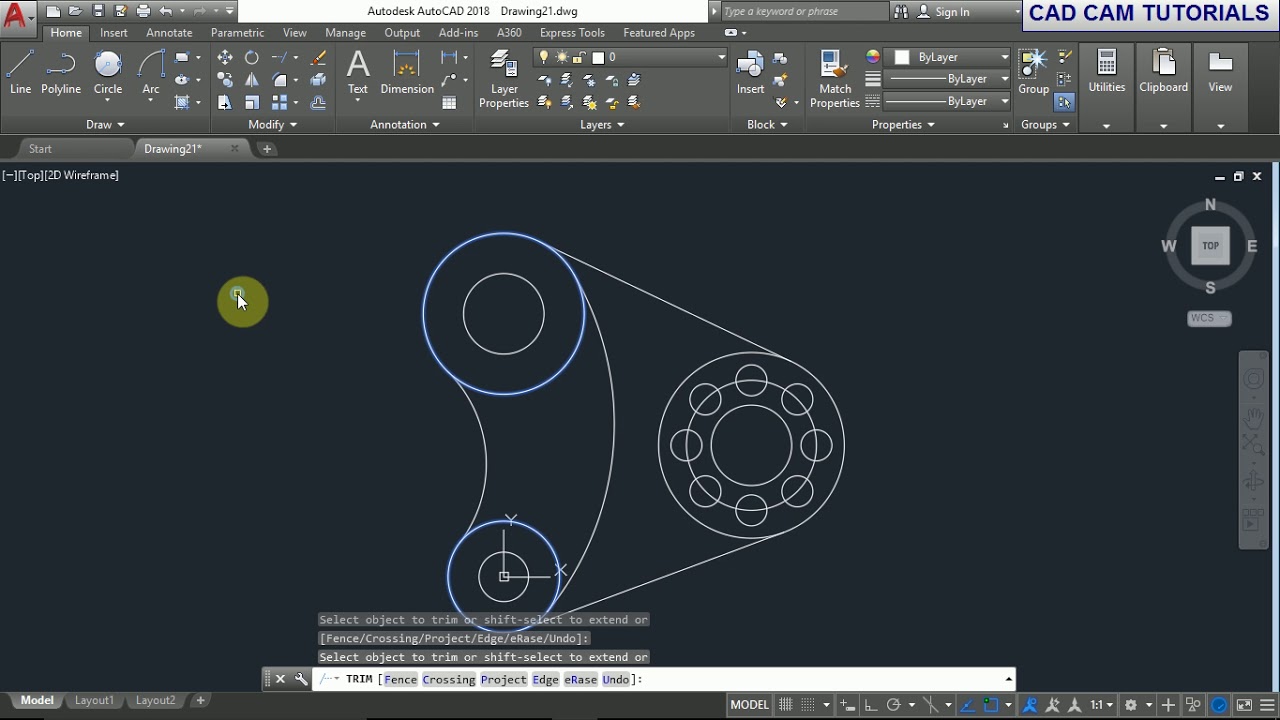The height and width of the screenshot is (720, 1280).
Task: Click the Insert block icon
Action: click(751, 73)
